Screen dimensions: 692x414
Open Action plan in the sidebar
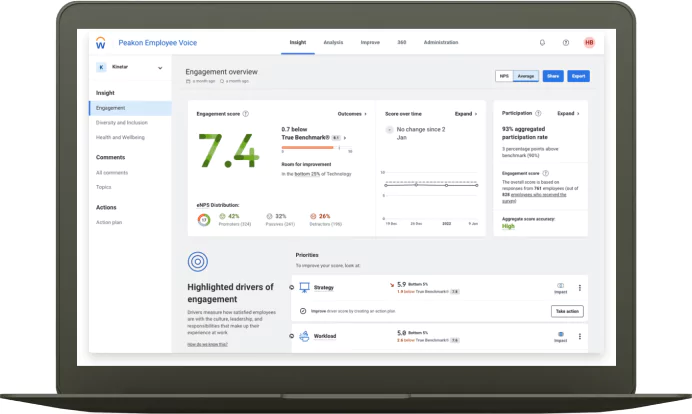coord(109,222)
